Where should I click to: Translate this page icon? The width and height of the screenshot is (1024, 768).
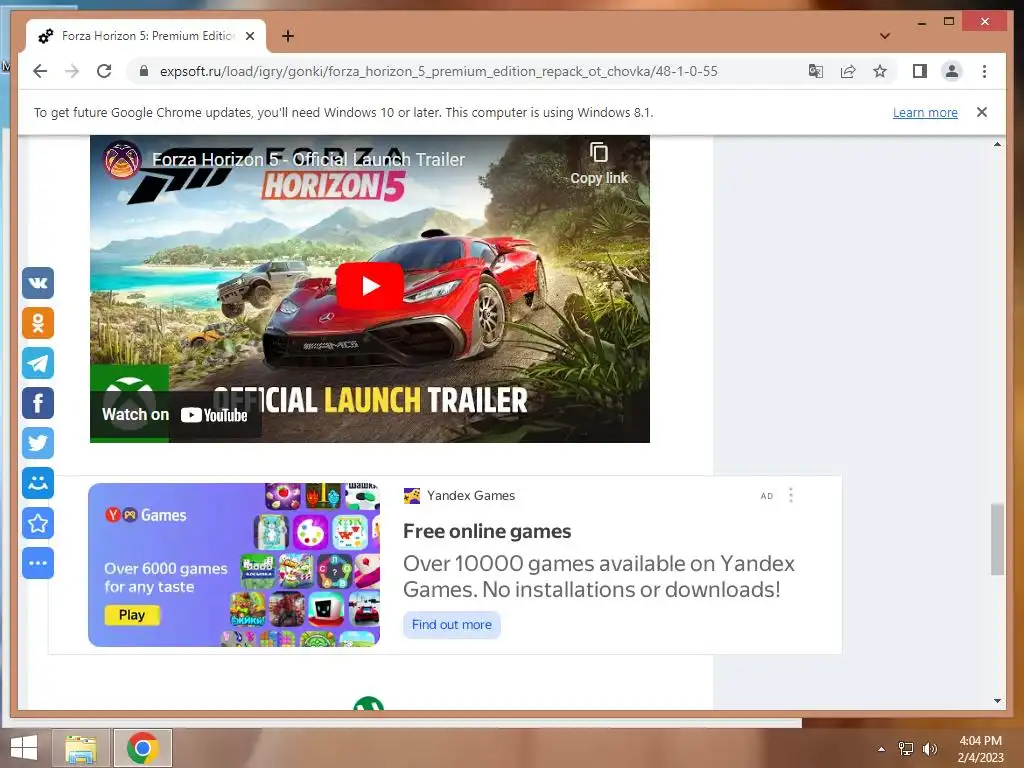(x=816, y=71)
